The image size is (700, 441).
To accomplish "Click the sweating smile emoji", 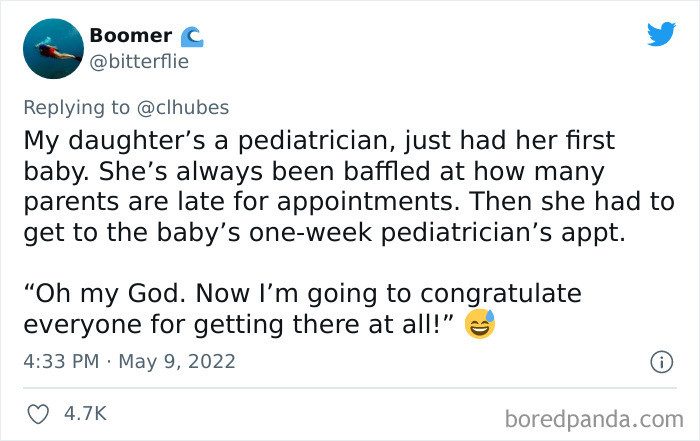I will [480, 324].
